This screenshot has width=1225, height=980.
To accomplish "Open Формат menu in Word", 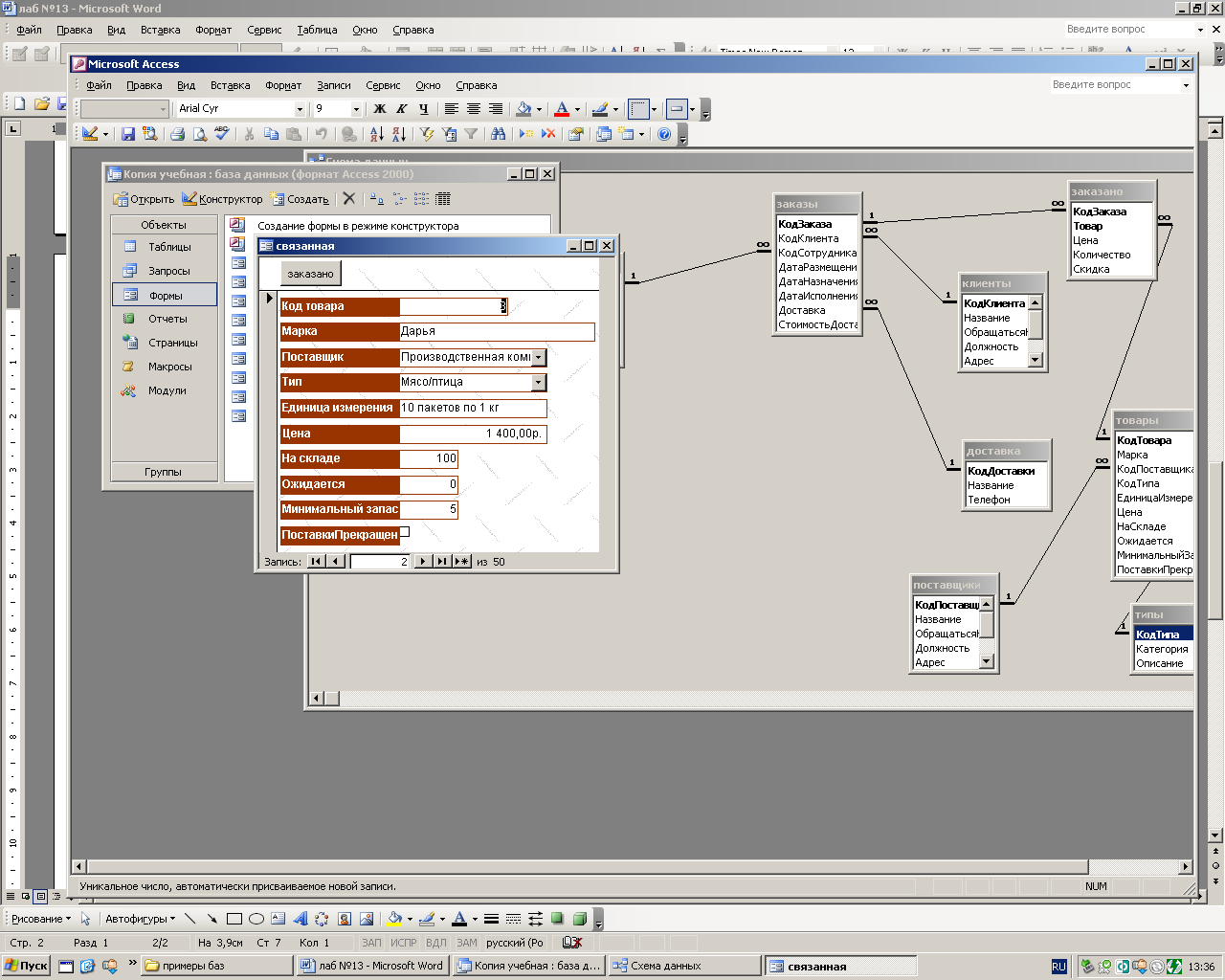I will (213, 30).
